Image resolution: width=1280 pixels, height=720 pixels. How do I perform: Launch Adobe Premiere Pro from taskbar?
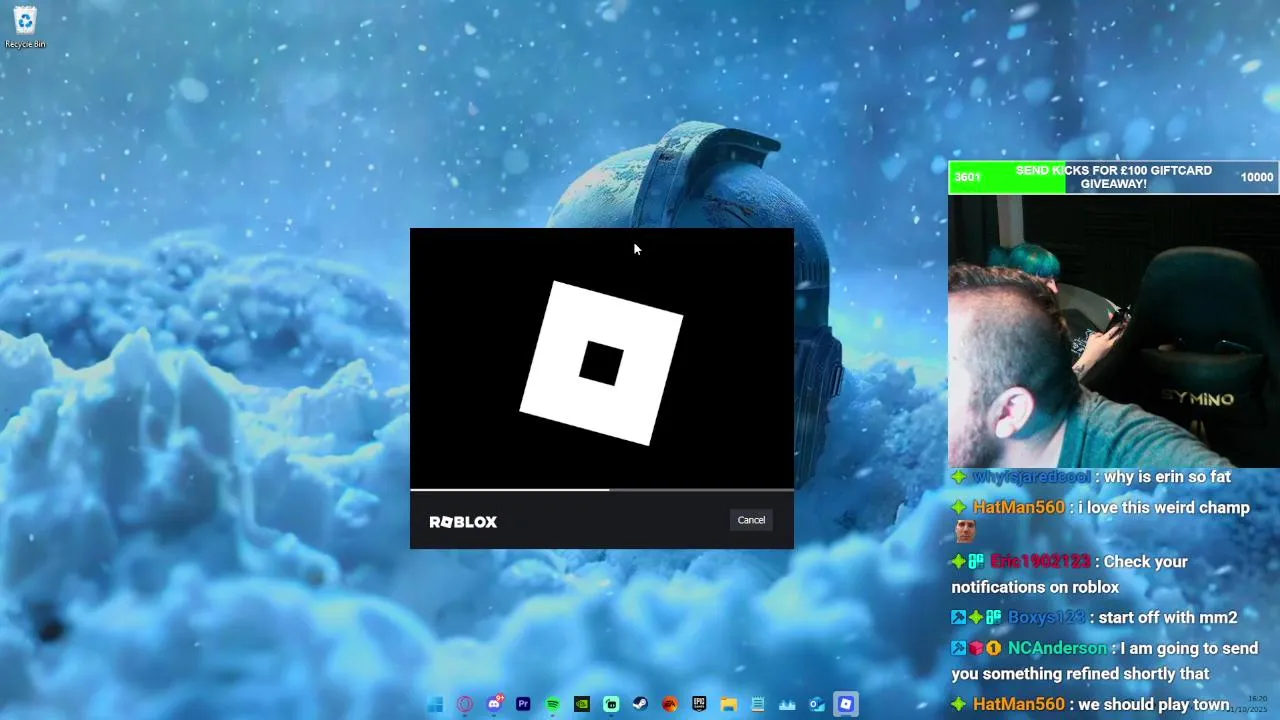tap(523, 704)
